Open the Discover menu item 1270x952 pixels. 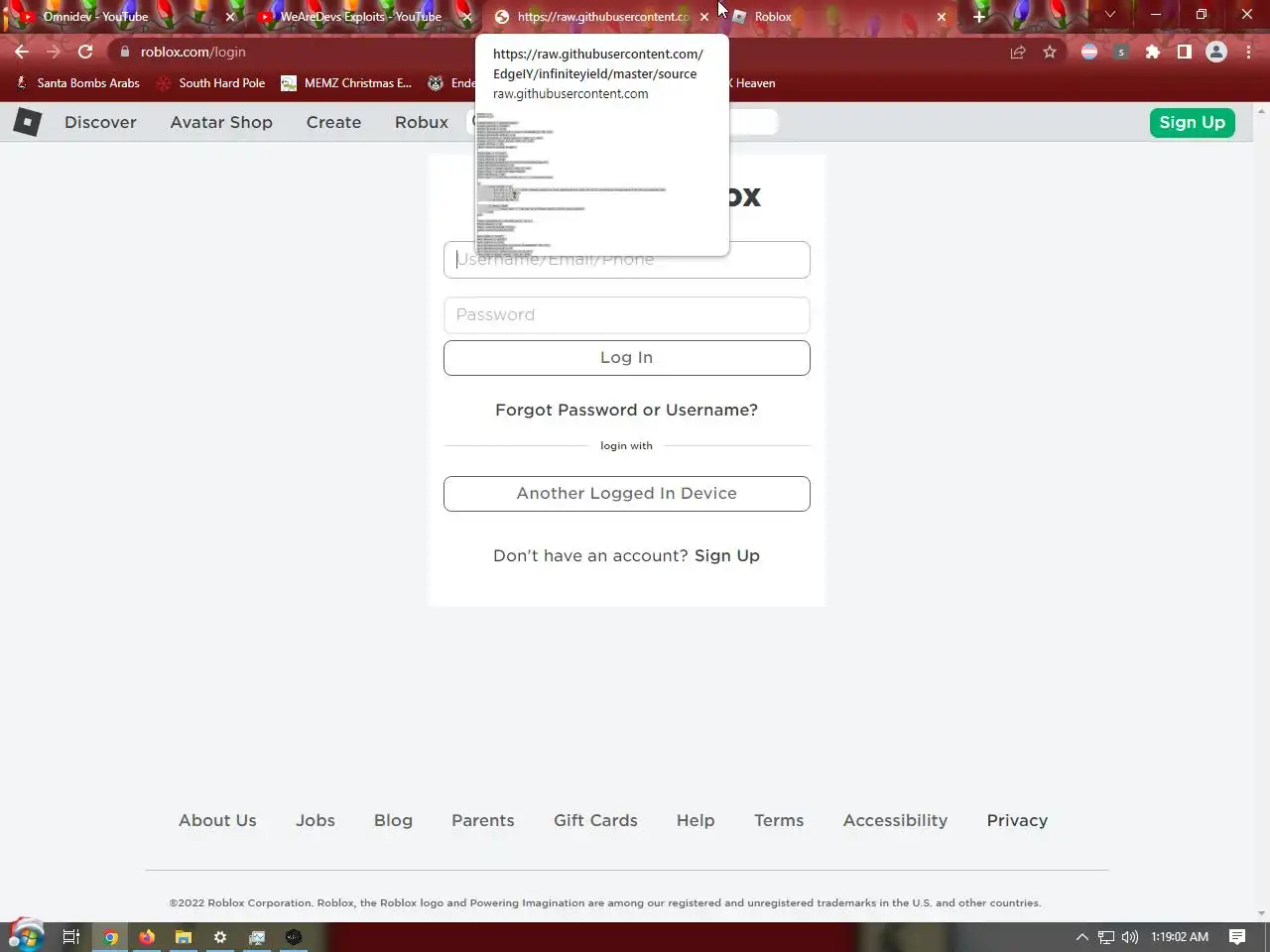(x=100, y=122)
